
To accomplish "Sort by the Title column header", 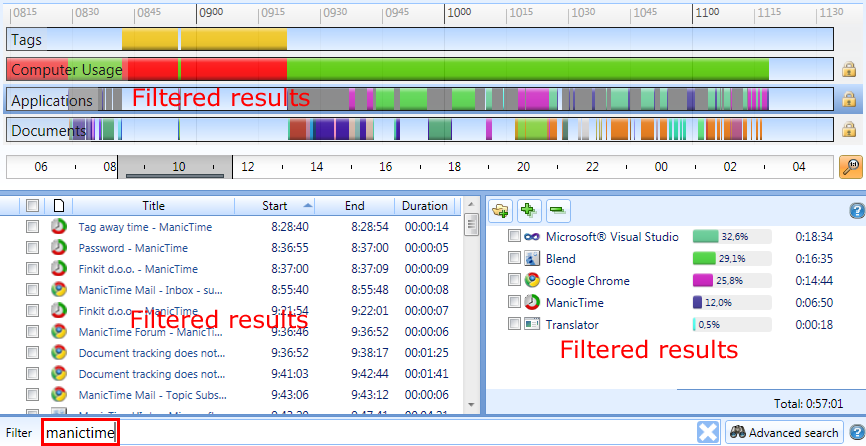I will tap(154, 206).
